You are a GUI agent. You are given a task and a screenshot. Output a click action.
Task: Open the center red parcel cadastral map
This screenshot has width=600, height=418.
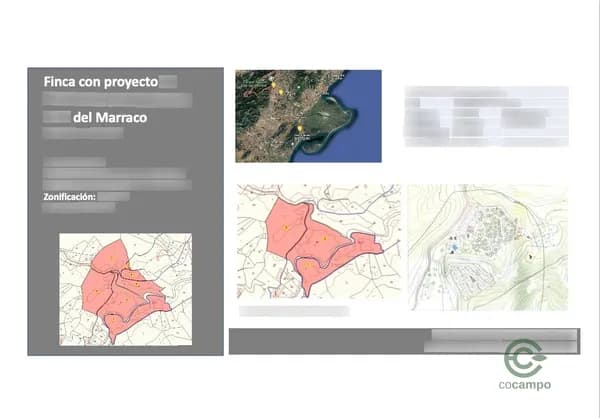(x=318, y=241)
